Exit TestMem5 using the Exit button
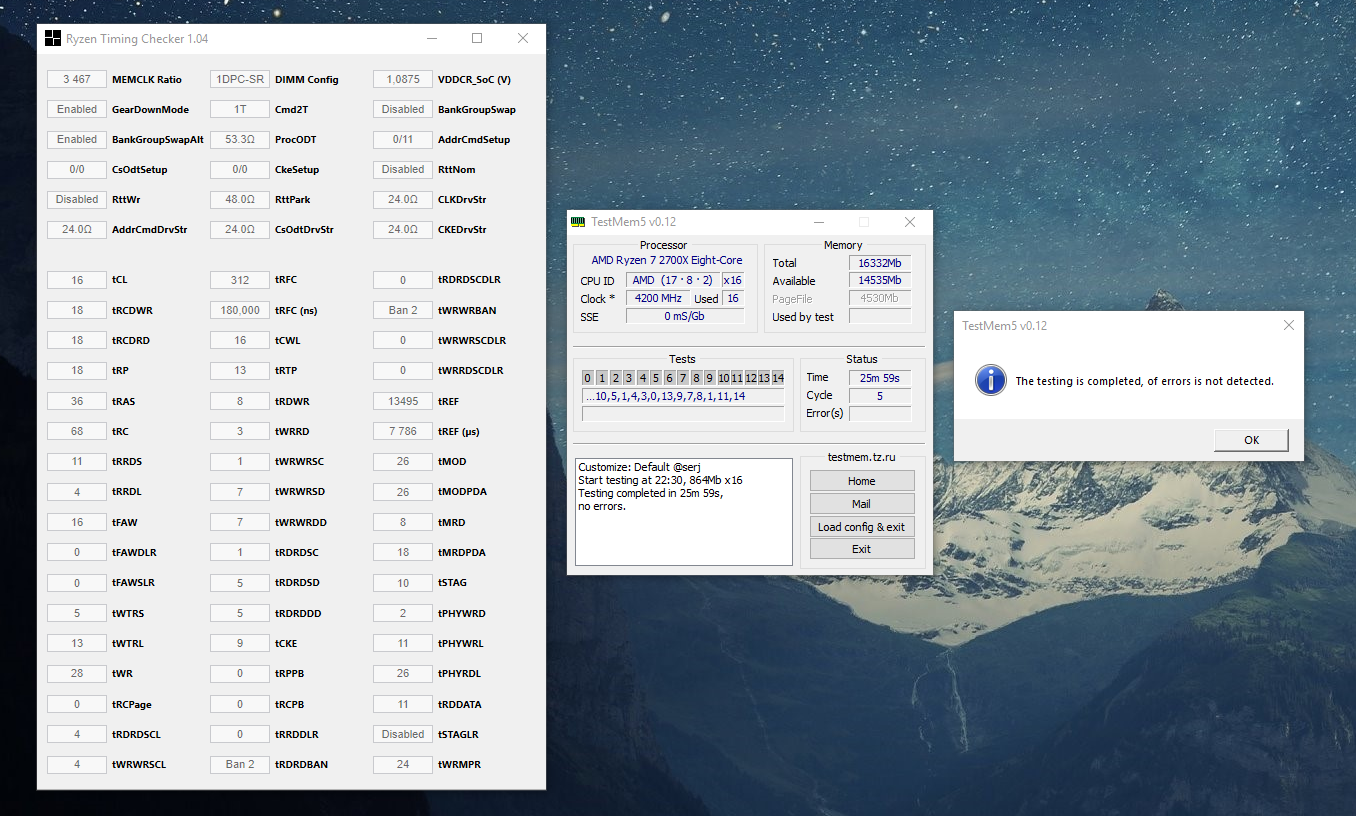 [862, 549]
